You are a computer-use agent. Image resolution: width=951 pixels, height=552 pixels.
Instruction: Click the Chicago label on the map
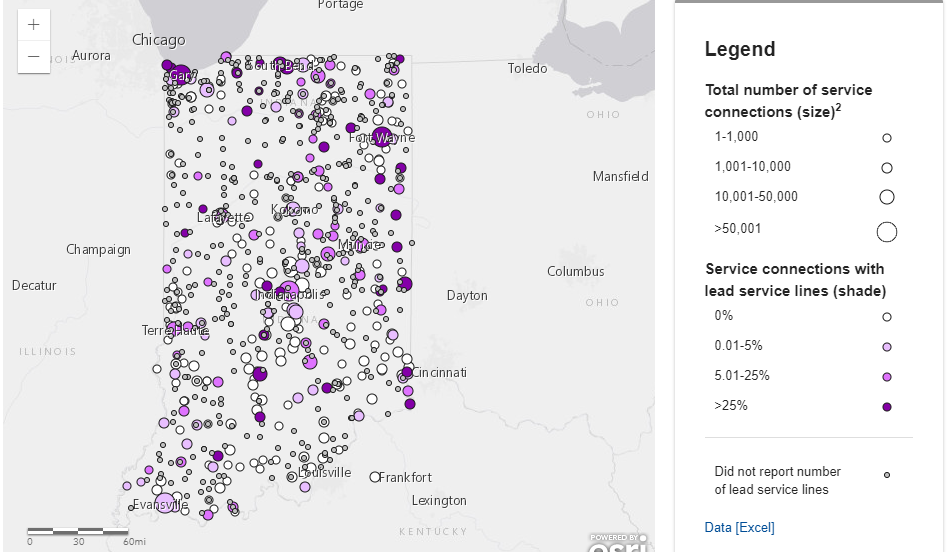click(x=158, y=40)
